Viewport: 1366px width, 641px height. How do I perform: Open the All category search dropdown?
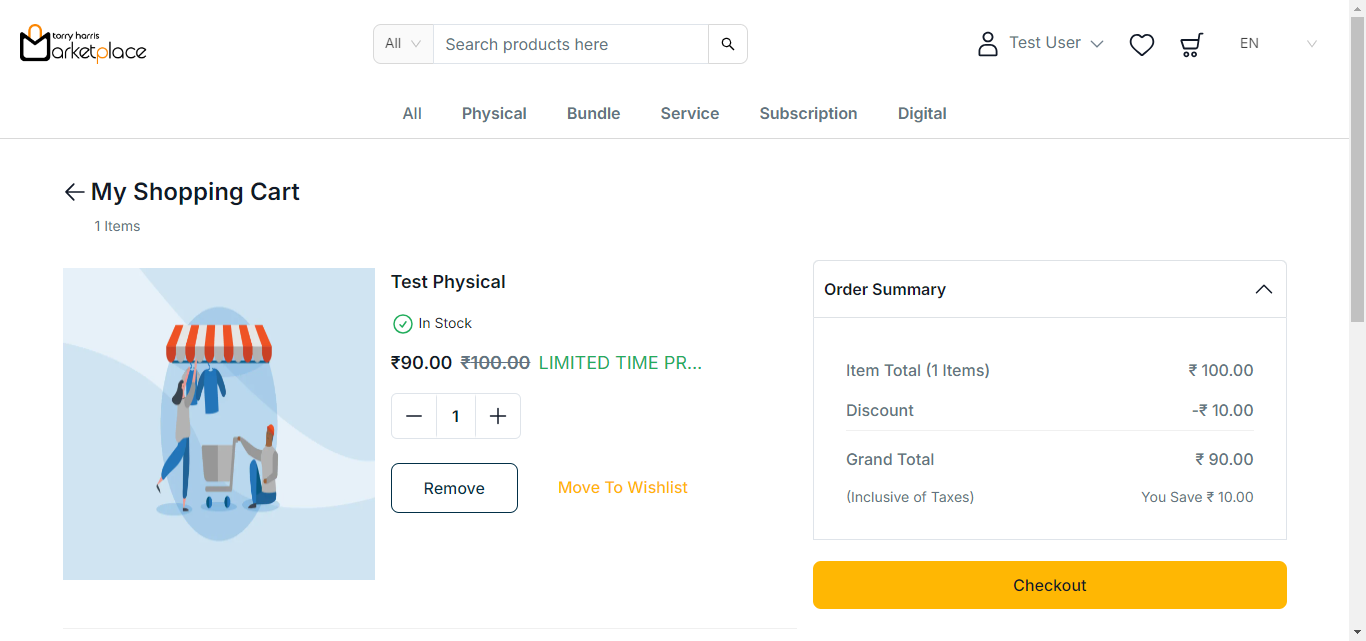(403, 44)
